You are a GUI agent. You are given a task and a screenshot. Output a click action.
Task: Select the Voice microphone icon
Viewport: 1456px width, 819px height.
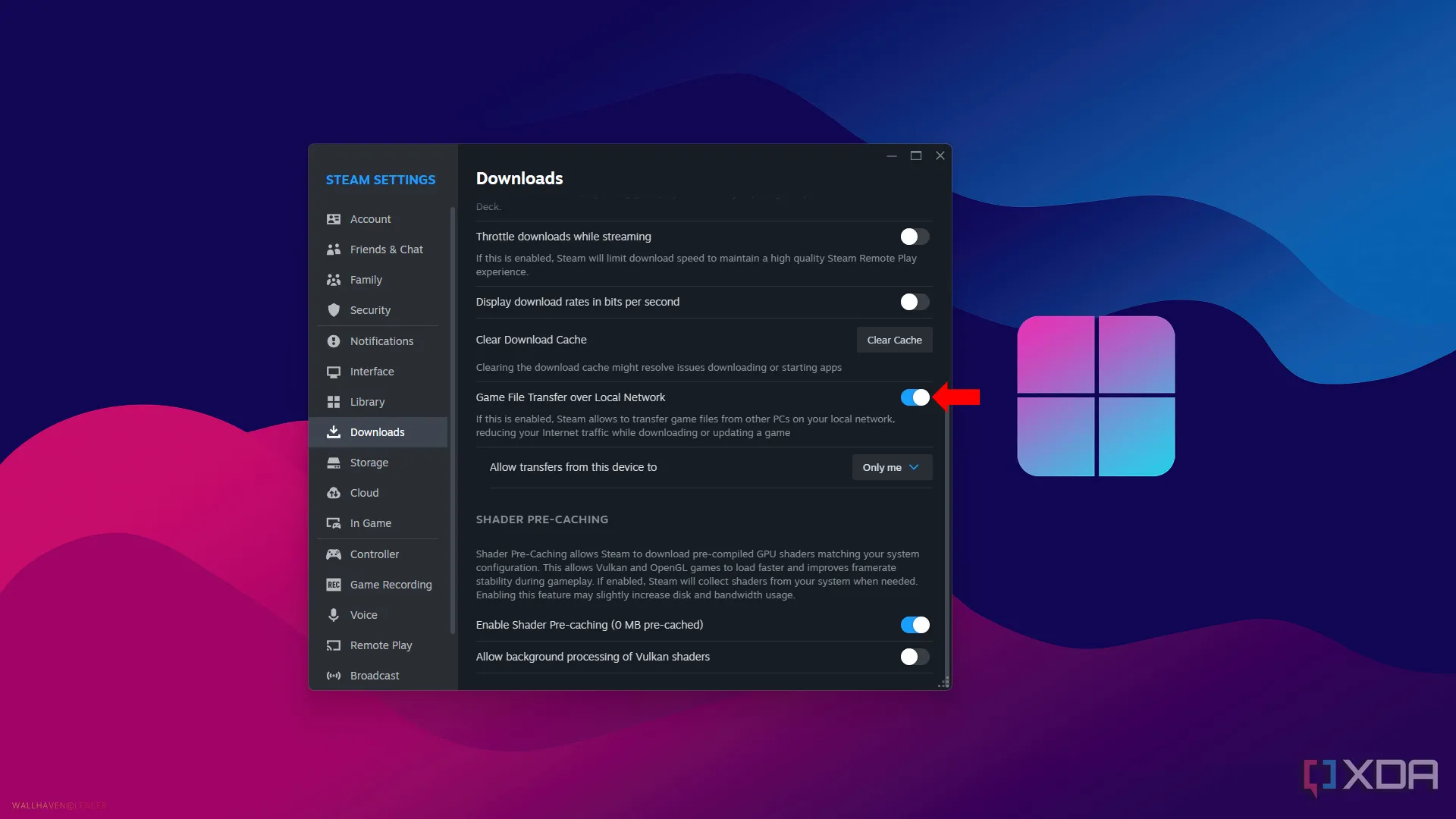tap(333, 615)
